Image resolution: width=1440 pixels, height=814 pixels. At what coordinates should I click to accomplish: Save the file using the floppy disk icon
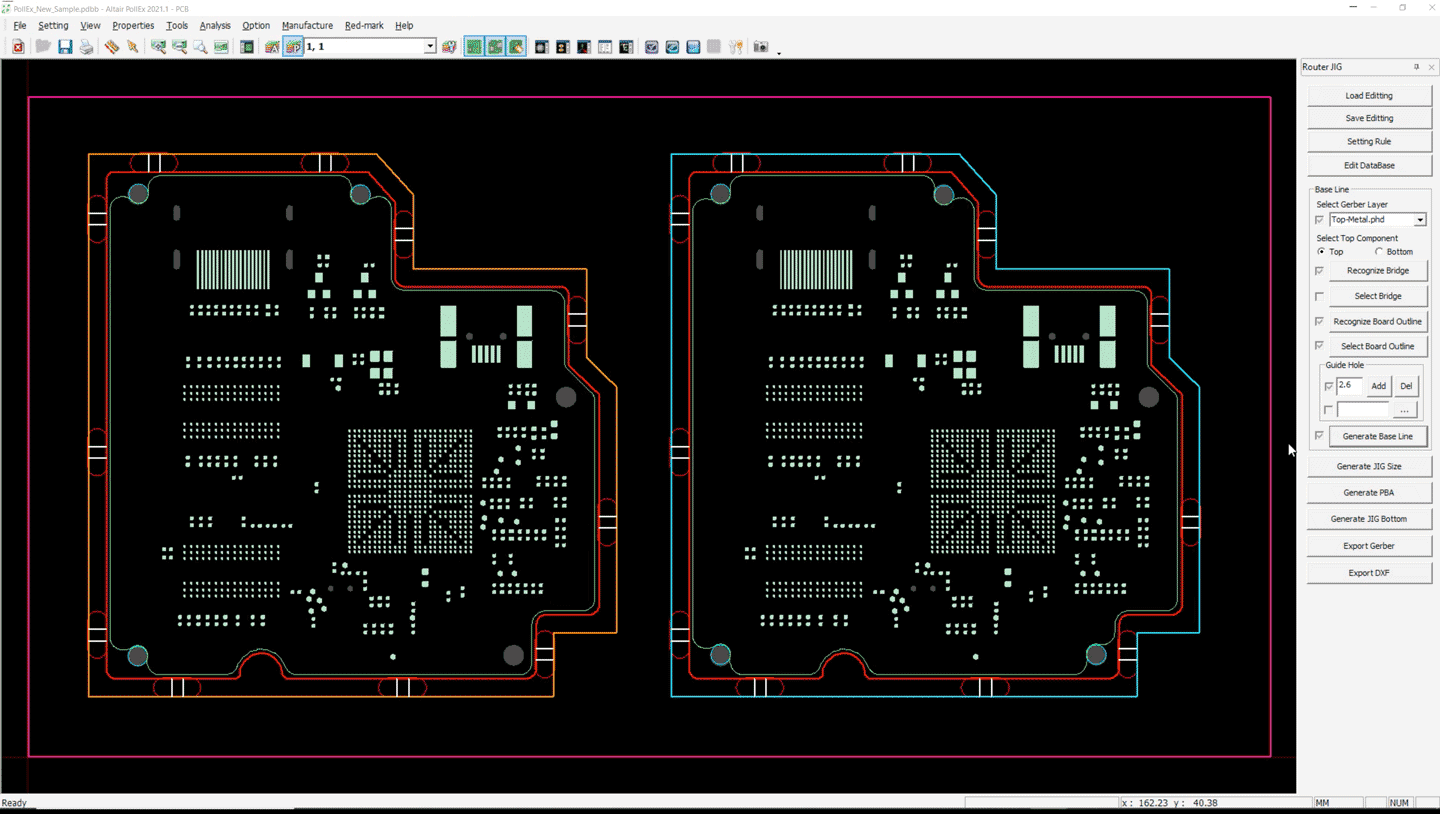[65, 47]
